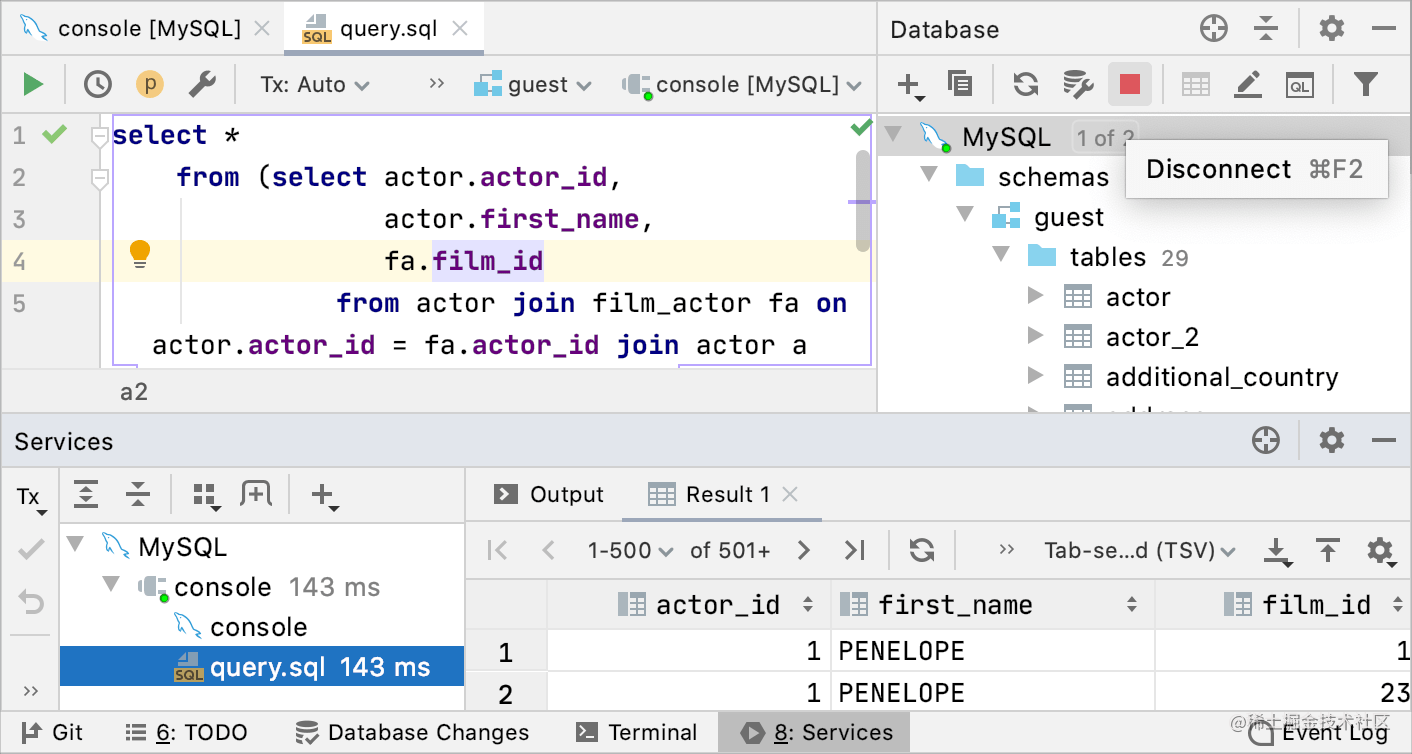The image size is (1412, 754).
Task: Duplicate data source with copy icon
Action: (960, 84)
